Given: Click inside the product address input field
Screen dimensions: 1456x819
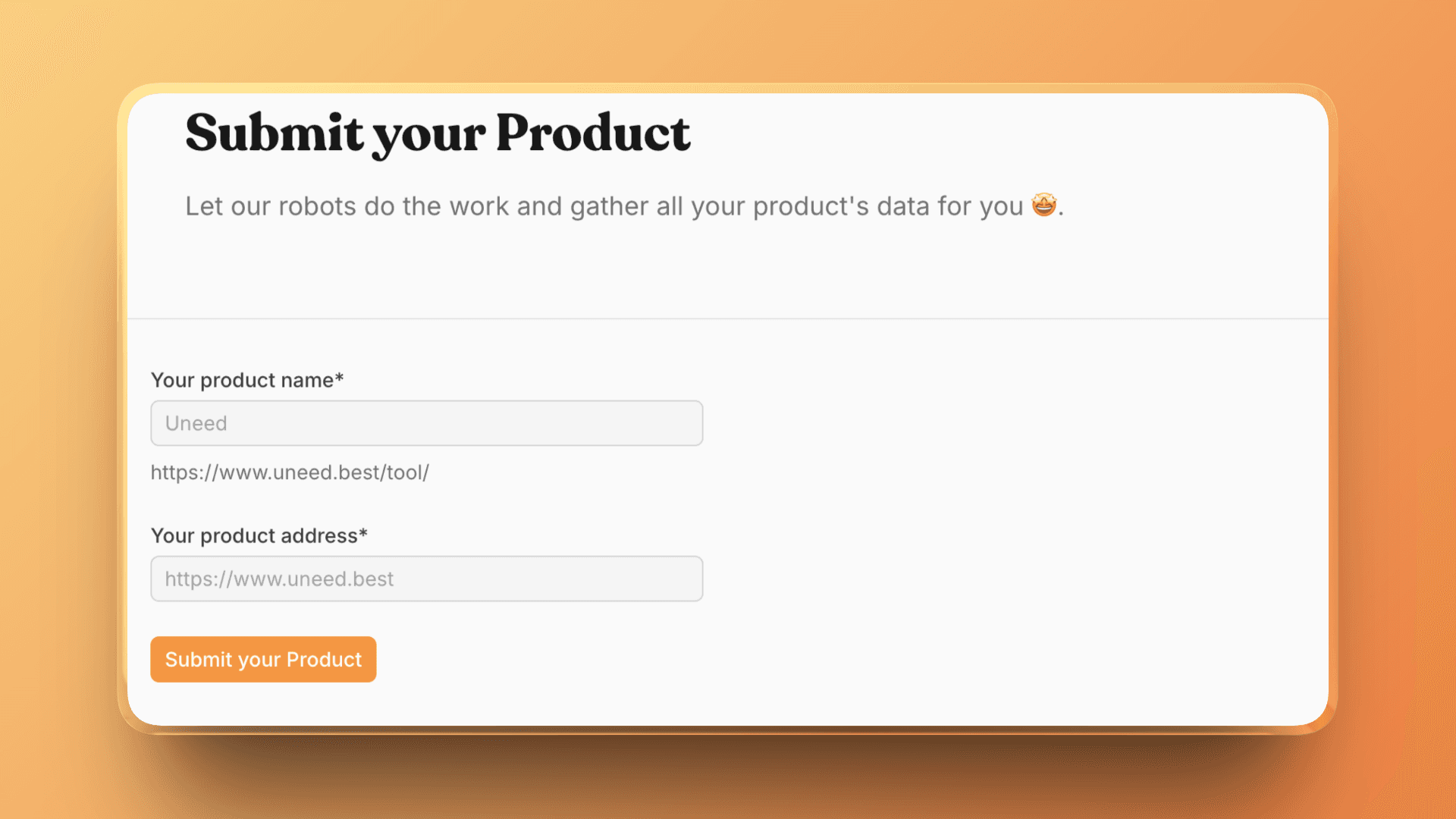Looking at the screenshot, I should (426, 578).
